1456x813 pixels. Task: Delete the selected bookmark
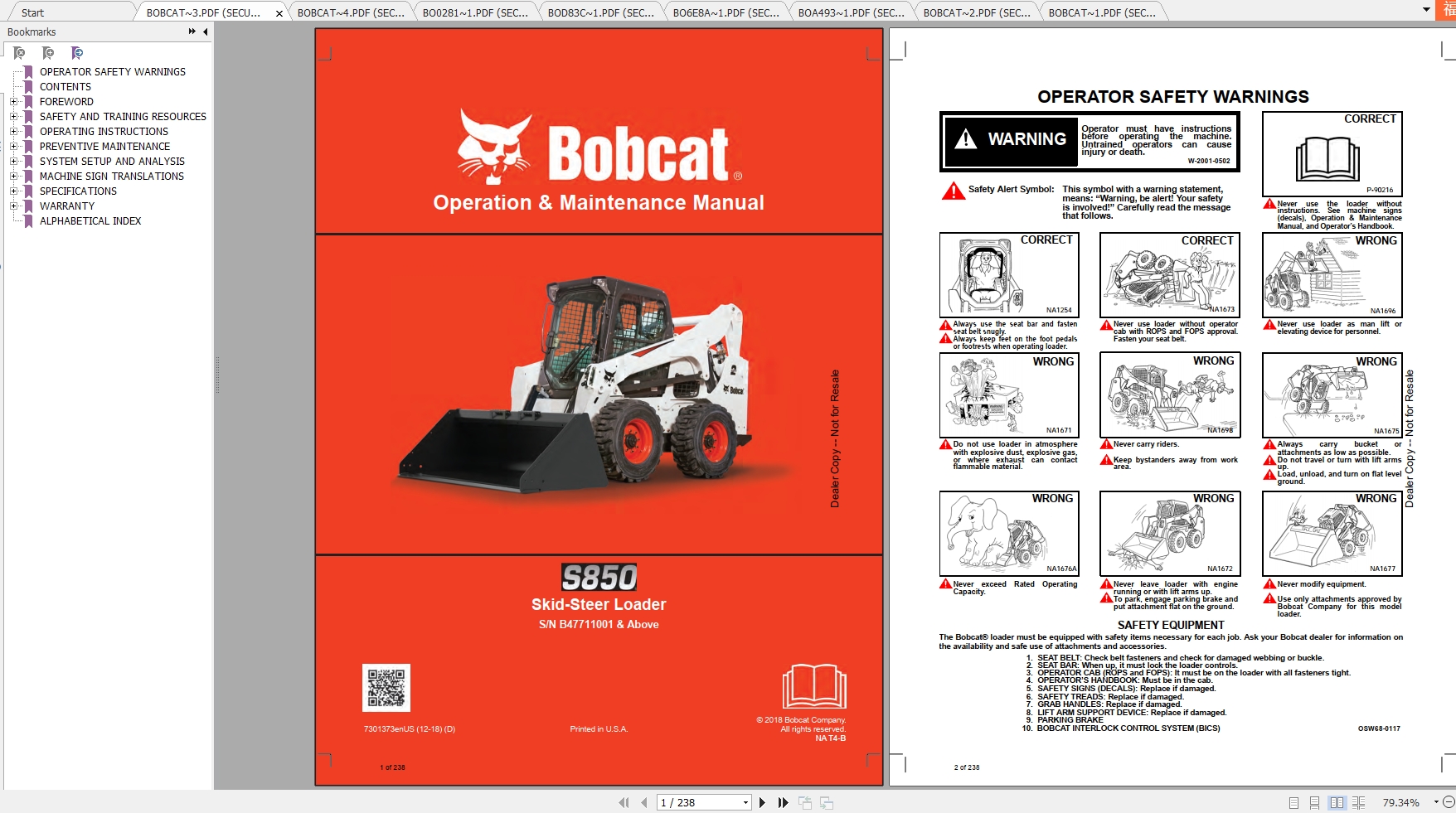click(18, 53)
